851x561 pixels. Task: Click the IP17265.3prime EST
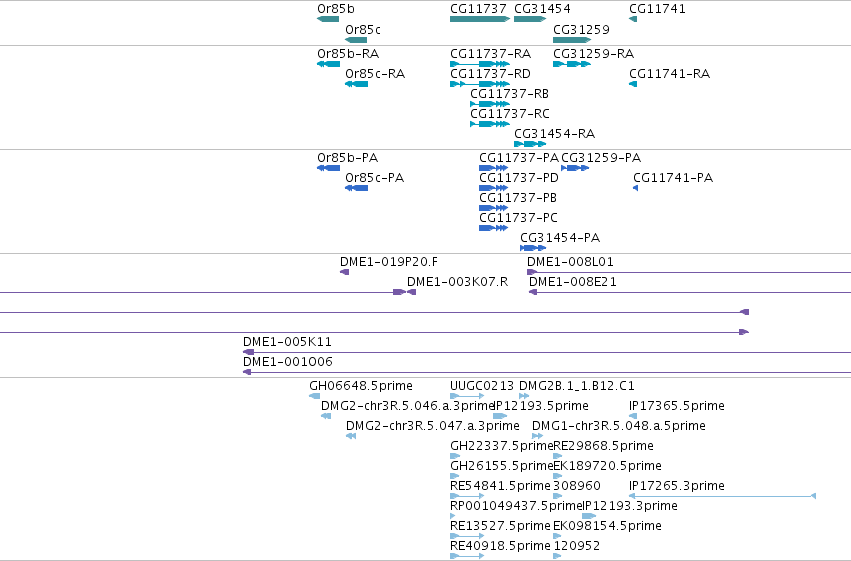[722, 496]
